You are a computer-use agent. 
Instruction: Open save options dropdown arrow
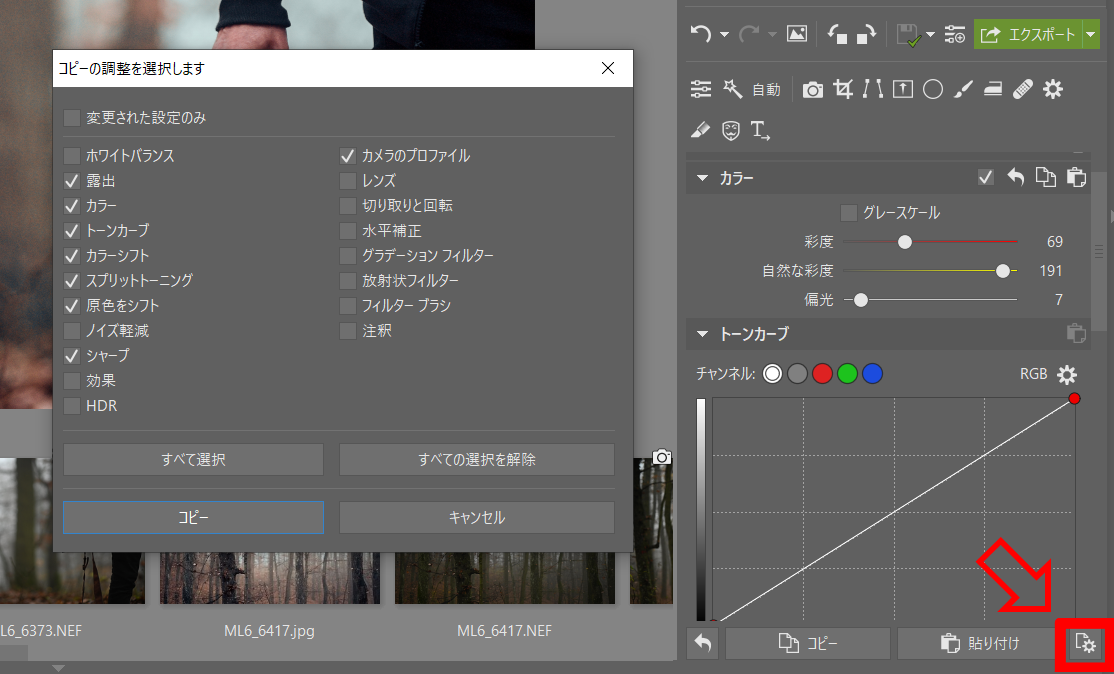click(x=931, y=35)
